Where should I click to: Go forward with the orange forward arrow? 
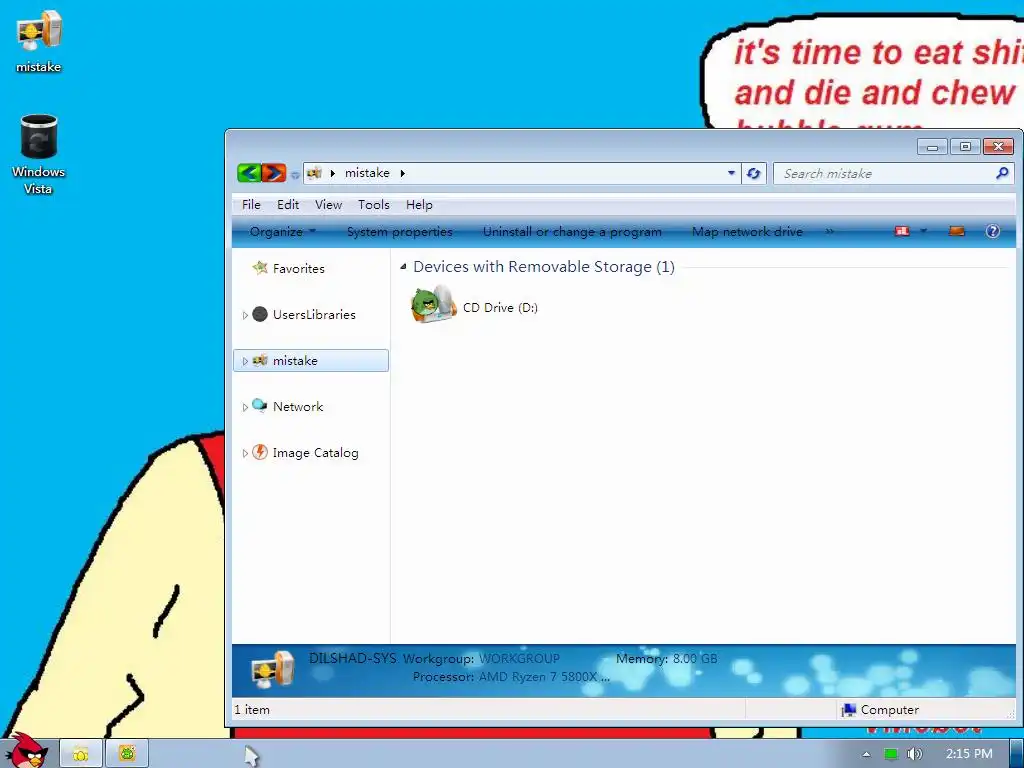point(274,173)
